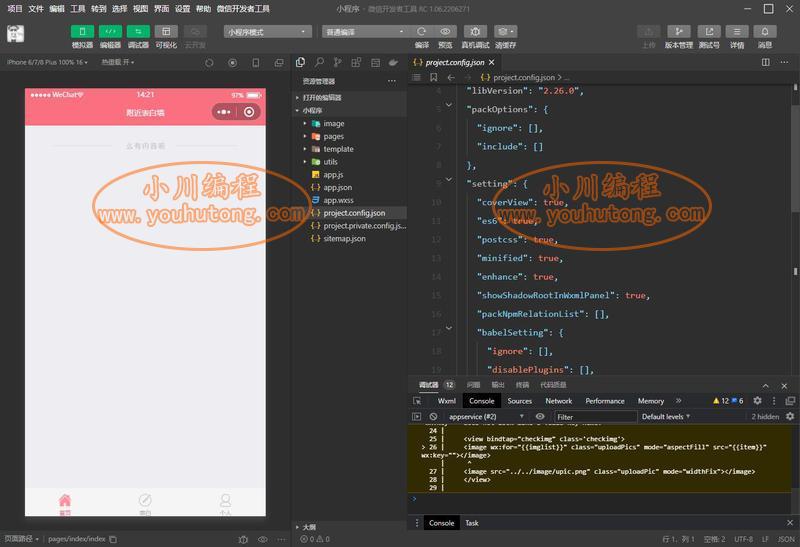The width and height of the screenshot is (800, 547).
Task: Close the project.config.json editor tab
Action: tap(491, 62)
